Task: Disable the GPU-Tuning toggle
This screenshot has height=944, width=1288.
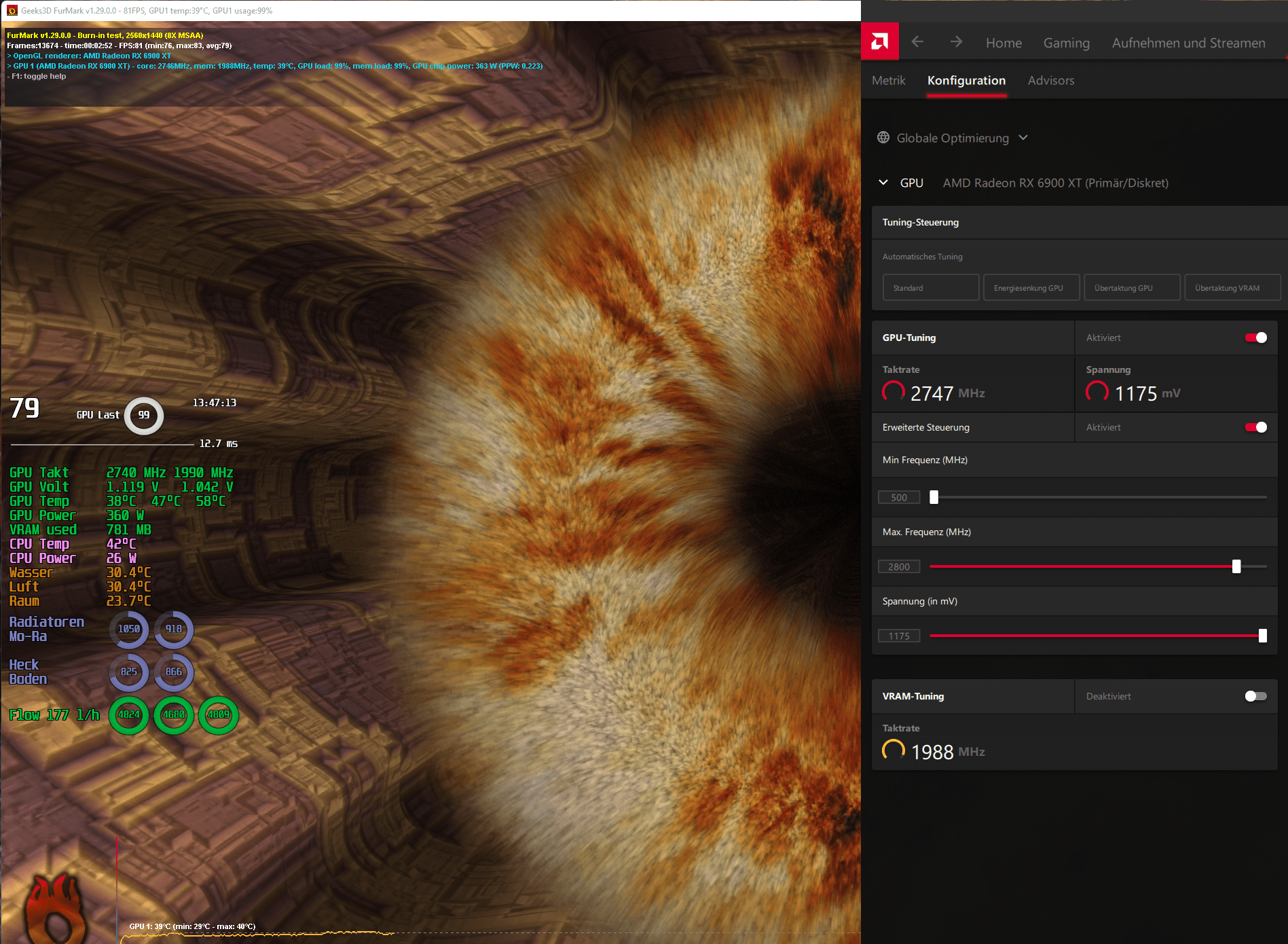Action: (x=1255, y=338)
